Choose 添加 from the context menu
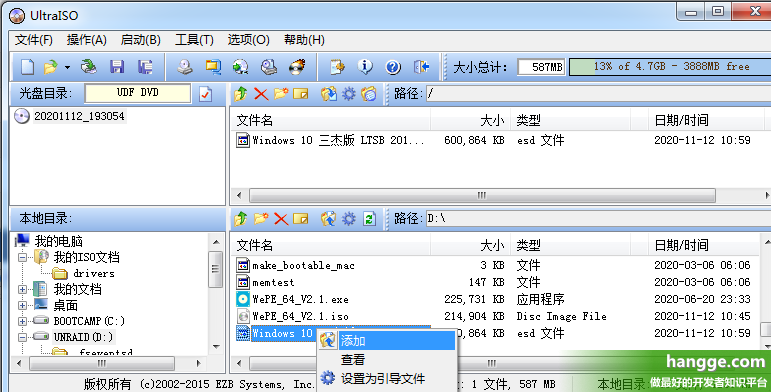 pyautogui.click(x=387, y=340)
